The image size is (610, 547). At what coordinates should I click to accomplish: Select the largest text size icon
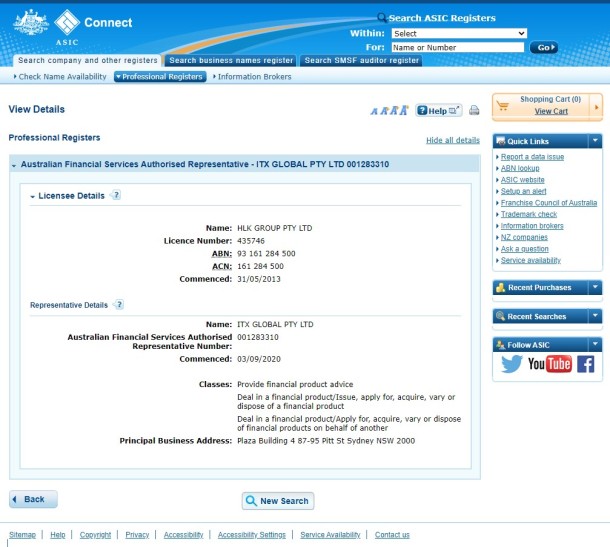coord(405,110)
